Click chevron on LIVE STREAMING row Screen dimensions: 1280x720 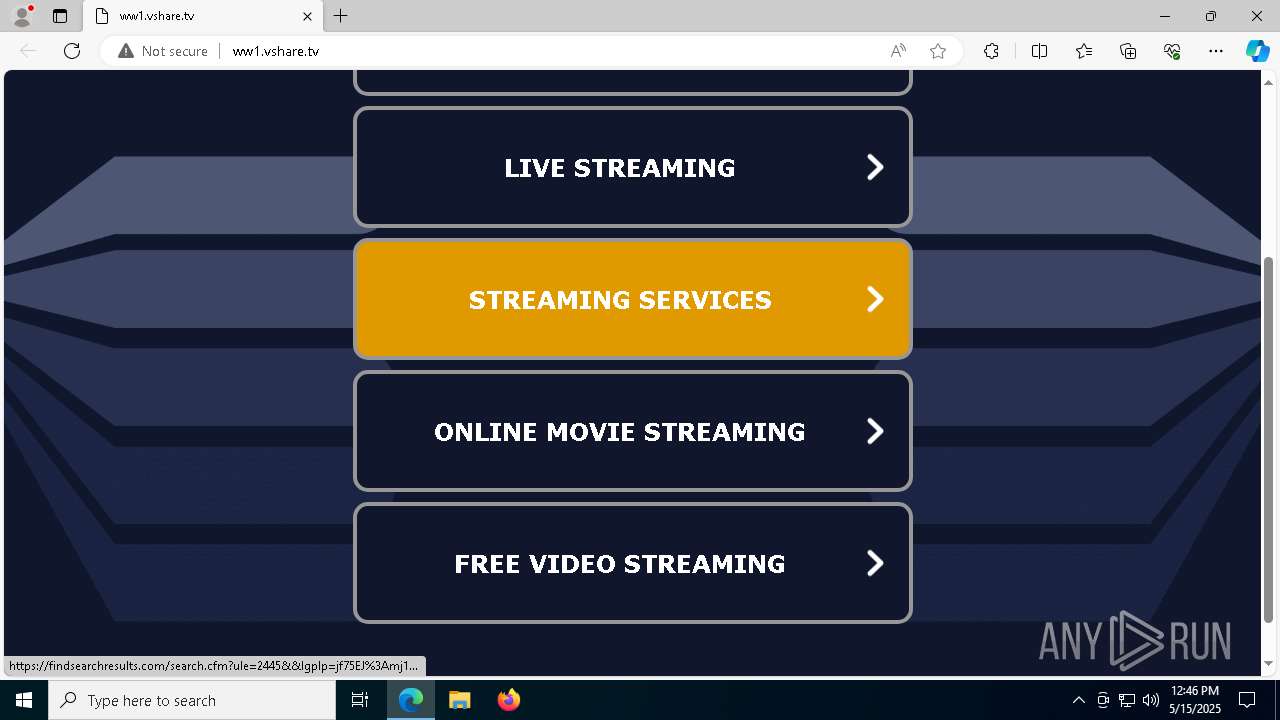click(x=875, y=167)
